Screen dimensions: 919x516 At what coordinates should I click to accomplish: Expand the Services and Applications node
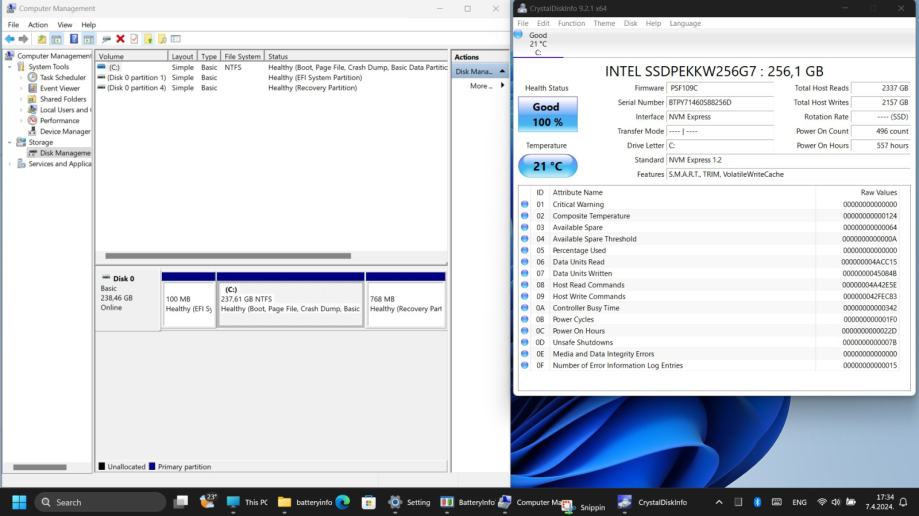pyautogui.click(x=9, y=164)
